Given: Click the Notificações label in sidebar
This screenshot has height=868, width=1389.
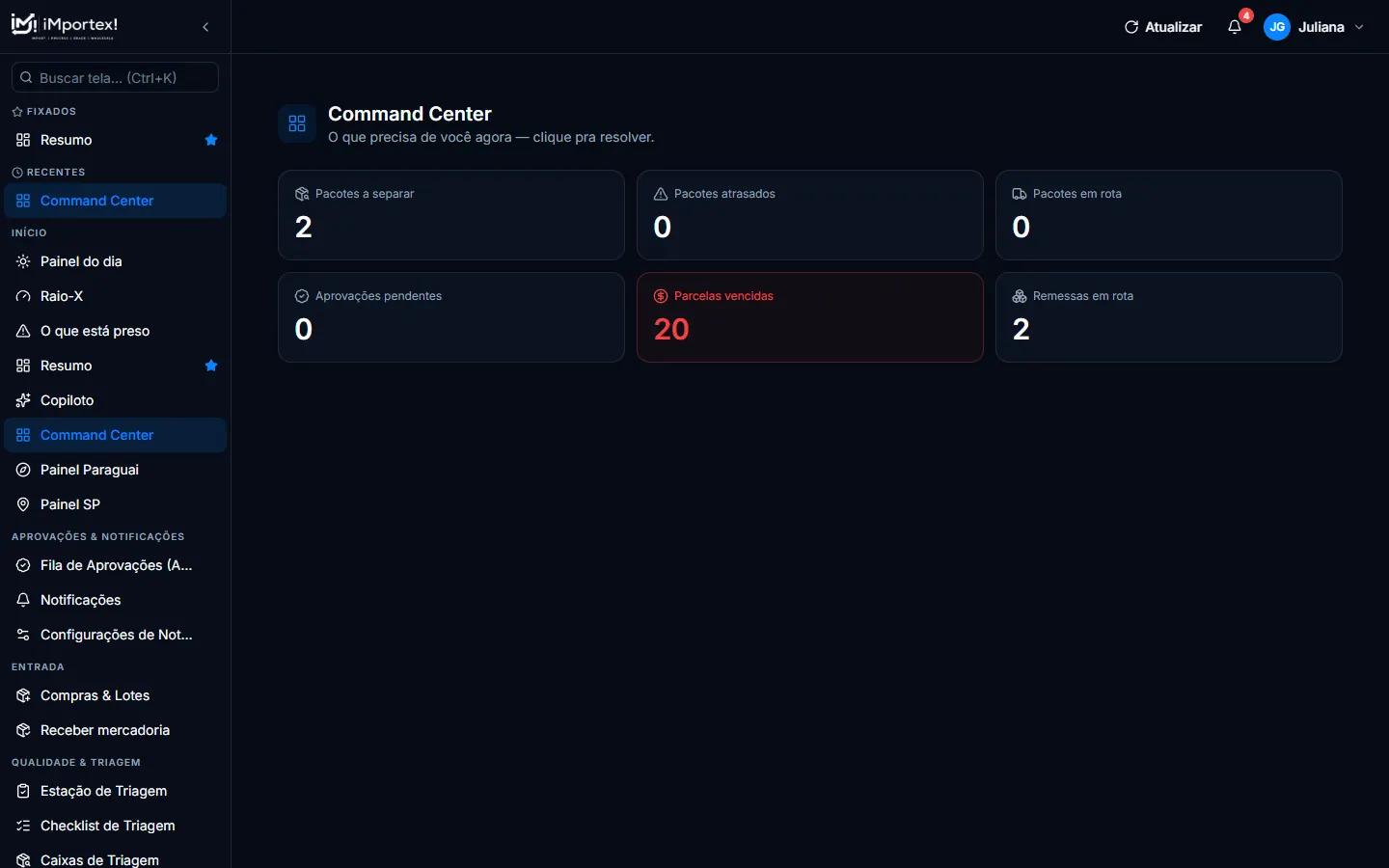Looking at the screenshot, I should point(81,600).
